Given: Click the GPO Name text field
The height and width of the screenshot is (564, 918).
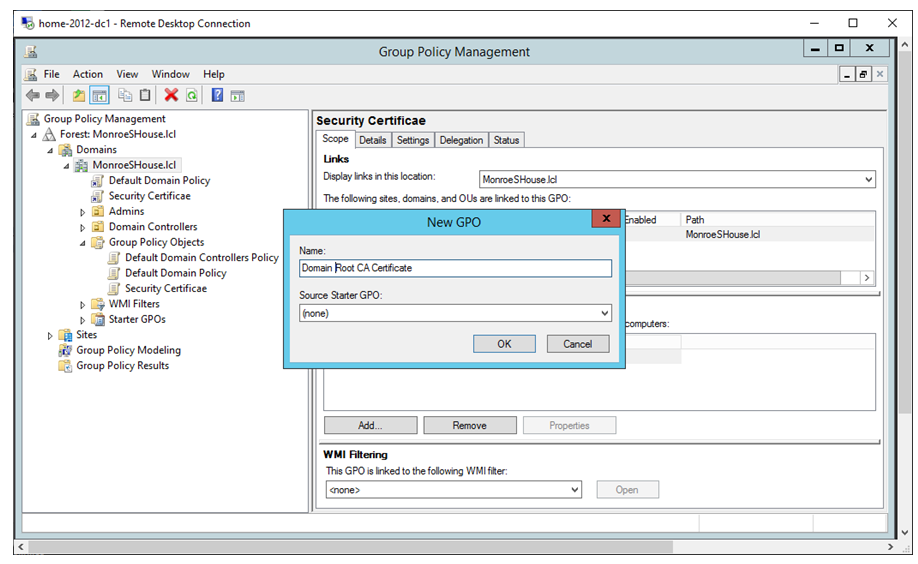Looking at the screenshot, I should point(455,268).
